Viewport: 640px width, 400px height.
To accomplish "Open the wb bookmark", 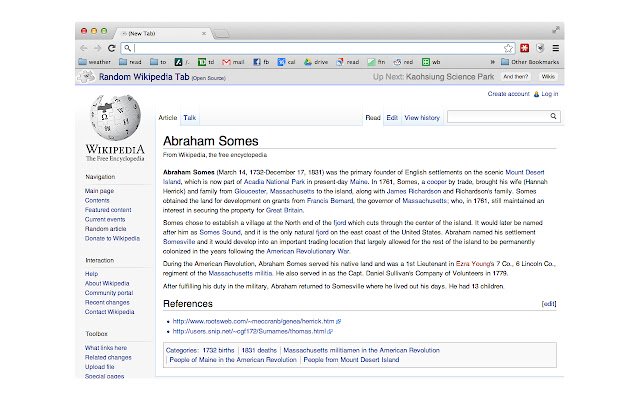I will [x=431, y=62].
